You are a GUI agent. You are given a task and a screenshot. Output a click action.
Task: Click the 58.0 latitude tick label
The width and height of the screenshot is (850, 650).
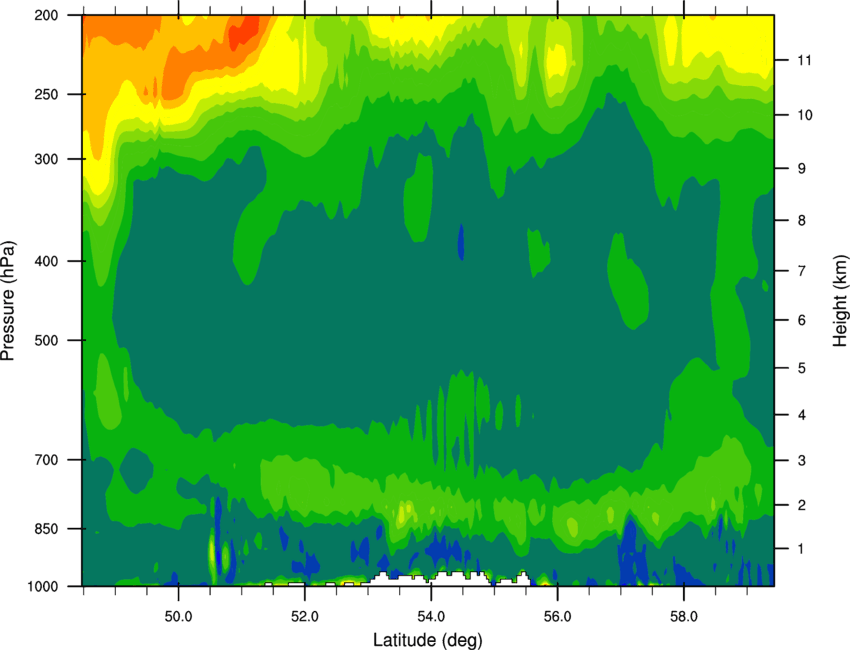[x=684, y=617]
